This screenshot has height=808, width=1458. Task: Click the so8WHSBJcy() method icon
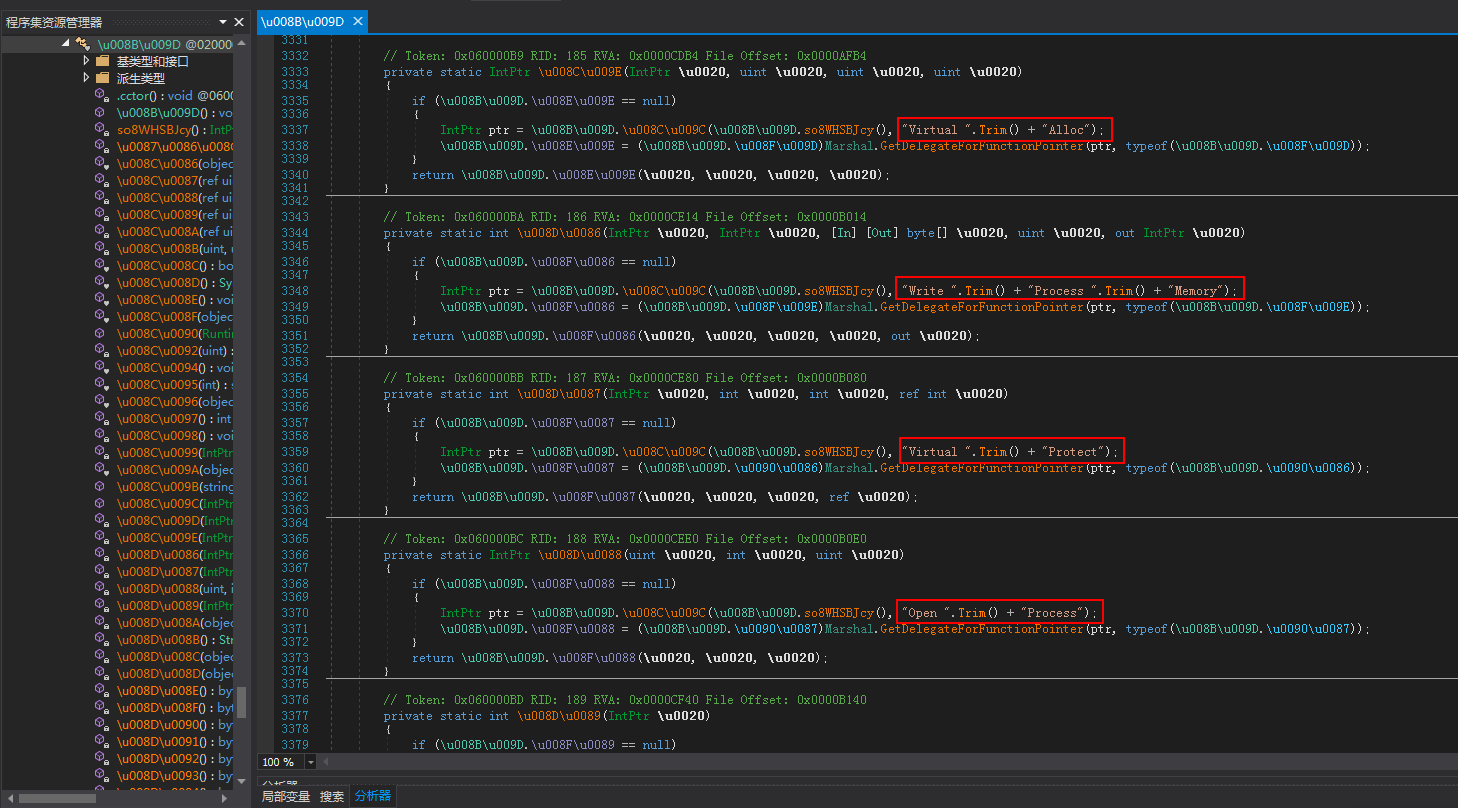click(x=101, y=129)
